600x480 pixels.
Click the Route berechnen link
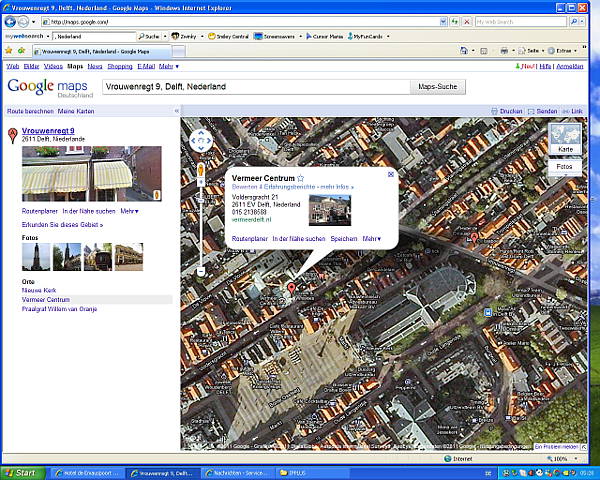click(30, 111)
